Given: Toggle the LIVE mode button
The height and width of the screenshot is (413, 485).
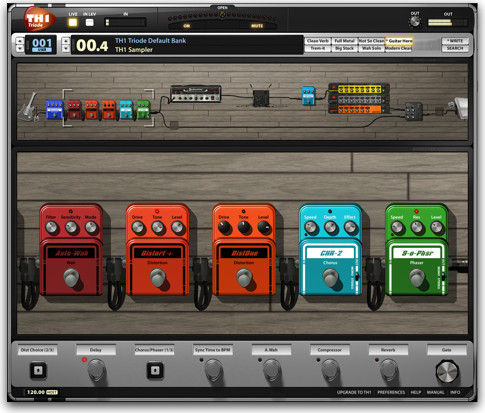Looking at the screenshot, I should click(x=72, y=22).
